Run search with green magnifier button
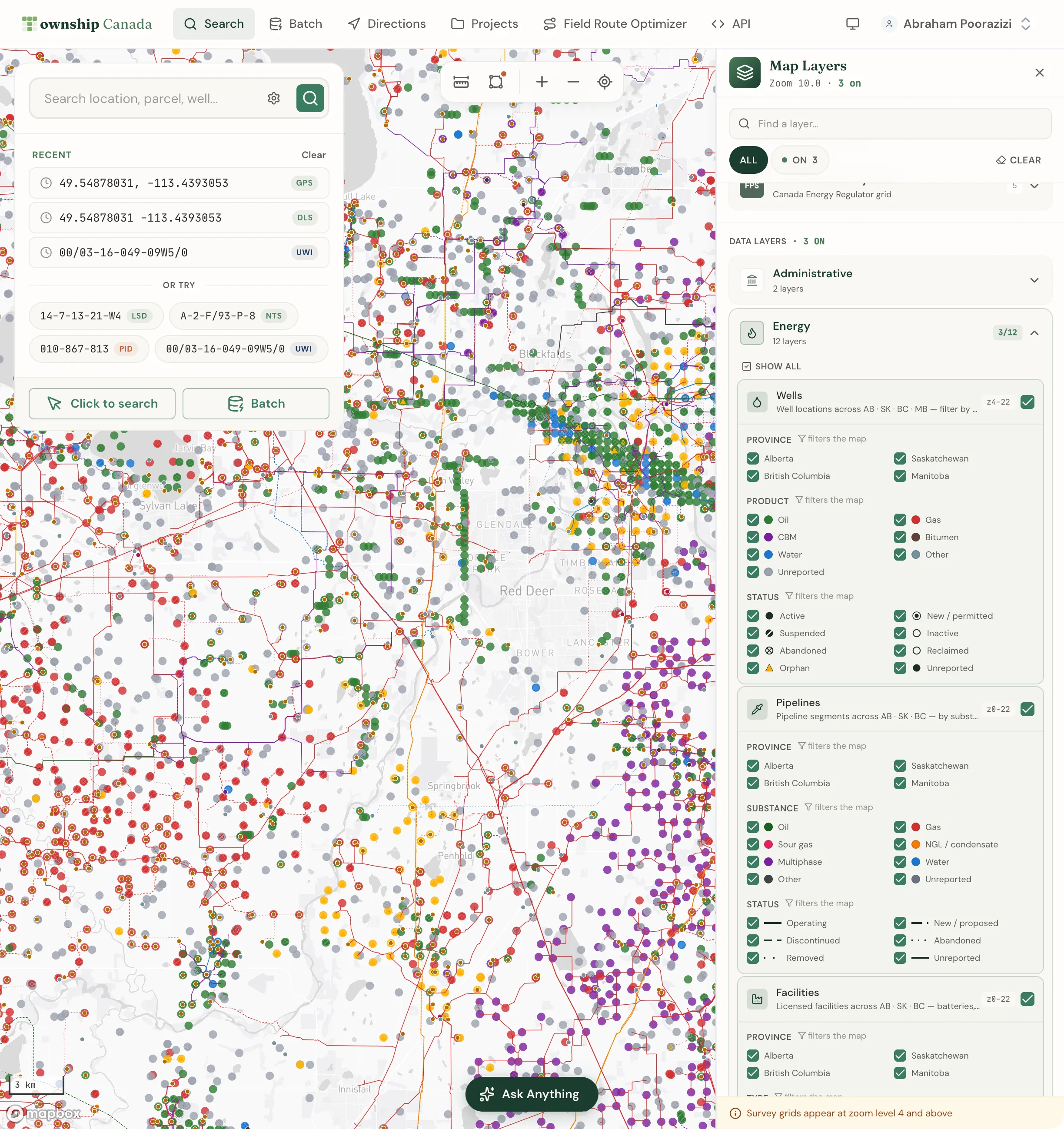The width and height of the screenshot is (1064, 1129). click(310, 98)
